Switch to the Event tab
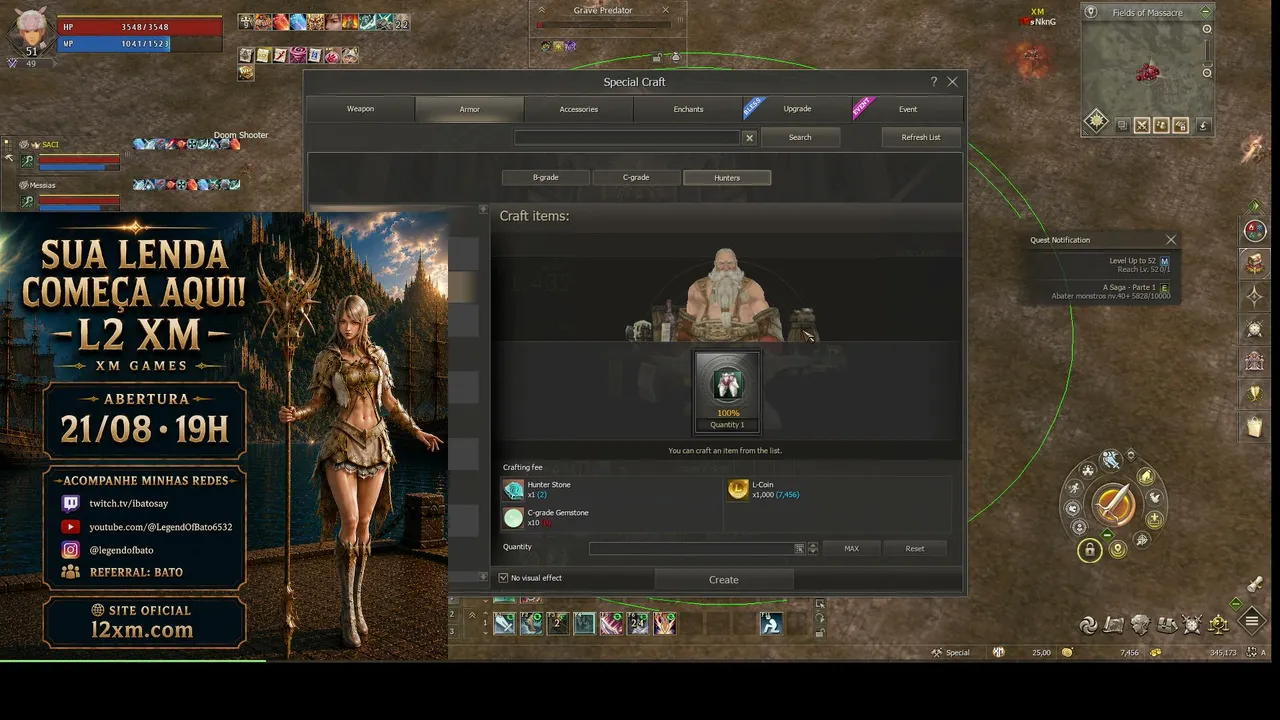1280x720 pixels. [907, 109]
